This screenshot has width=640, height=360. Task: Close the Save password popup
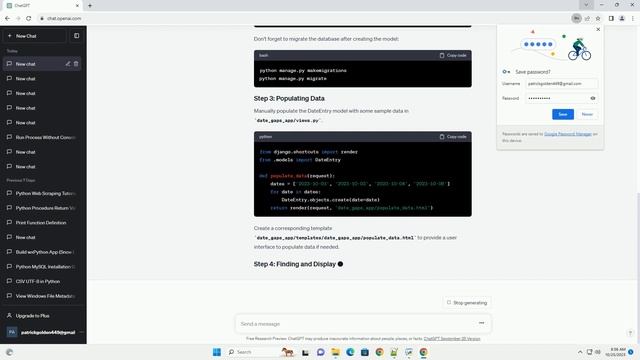(598, 29)
